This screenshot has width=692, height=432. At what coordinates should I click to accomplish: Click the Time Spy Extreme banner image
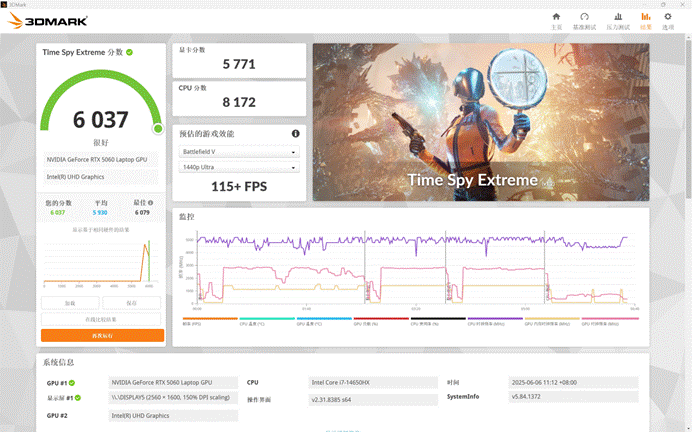click(x=481, y=122)
